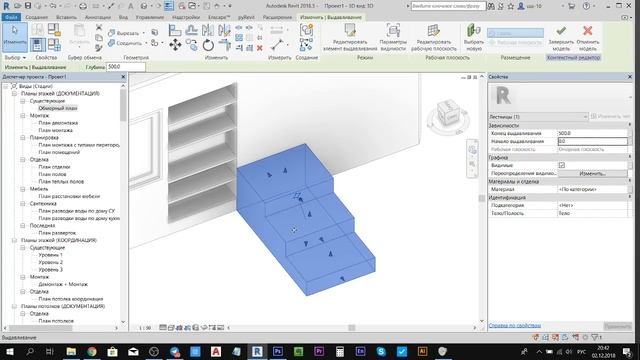Open Skype from the Windows taskbar
Screen dimensions: 640x360
coord(381,351)
